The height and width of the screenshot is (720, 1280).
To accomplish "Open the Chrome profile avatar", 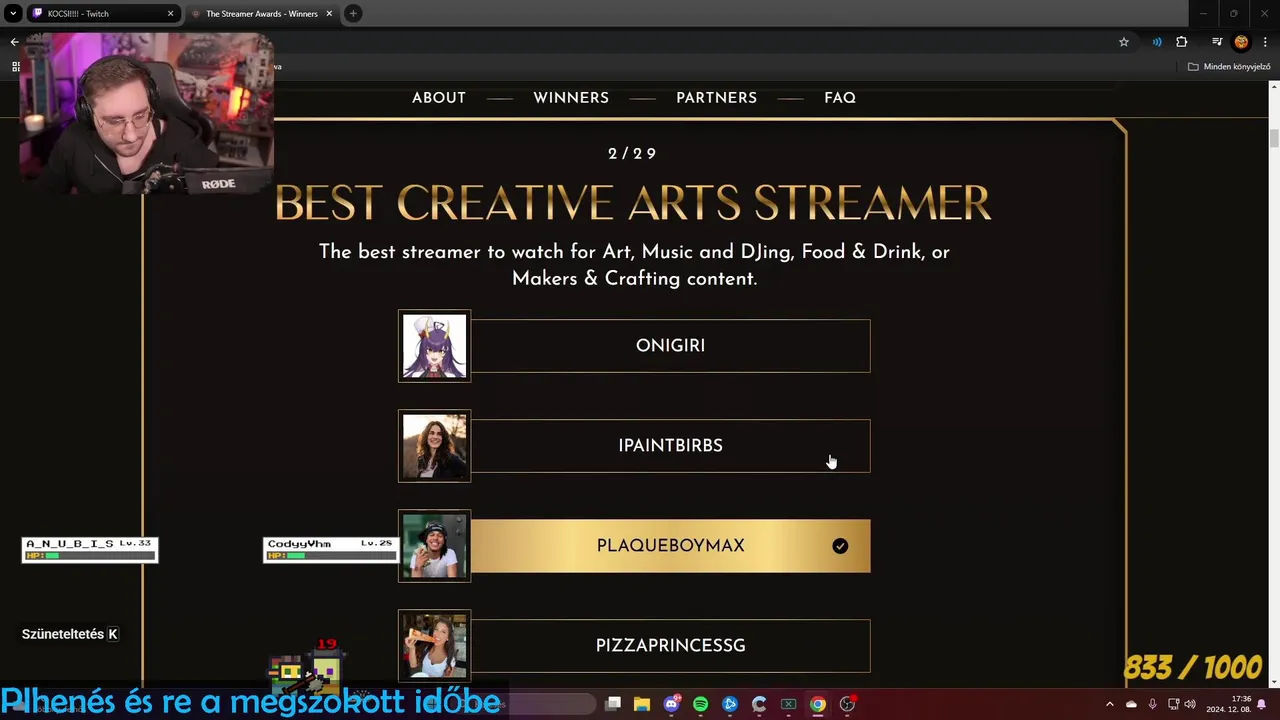I will coord(1241,42).
